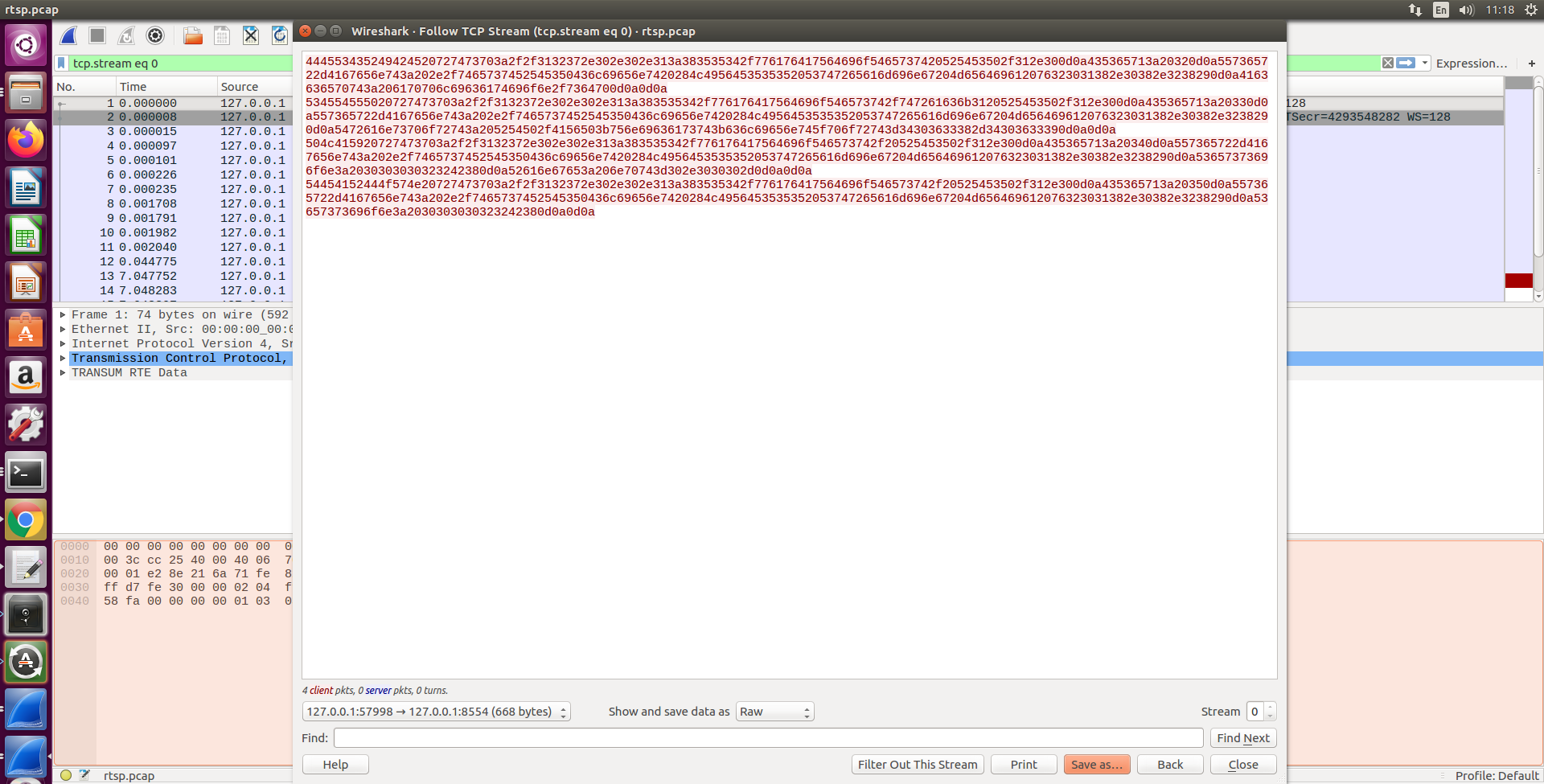Screen dimensions: 1544x784
Task: Open the sound volume indicator
Action: pyautogui.click(x=1466, y=10)
